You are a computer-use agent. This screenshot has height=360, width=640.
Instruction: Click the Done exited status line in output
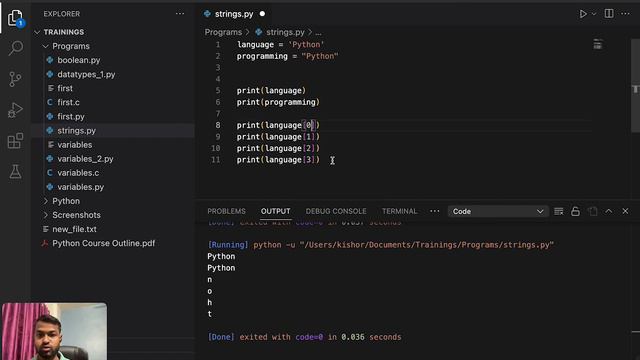point(304,337)
